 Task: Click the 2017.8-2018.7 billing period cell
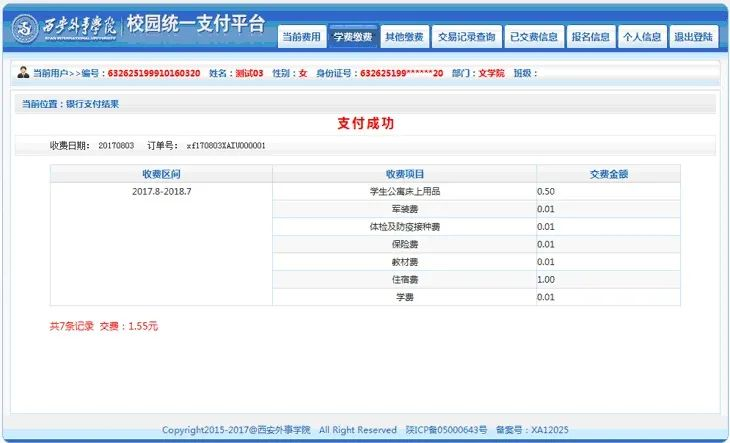click(161, 191)
